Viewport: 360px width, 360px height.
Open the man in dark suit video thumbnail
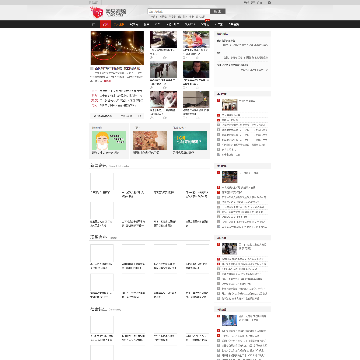pyautogui.click(x=196, y=69)
